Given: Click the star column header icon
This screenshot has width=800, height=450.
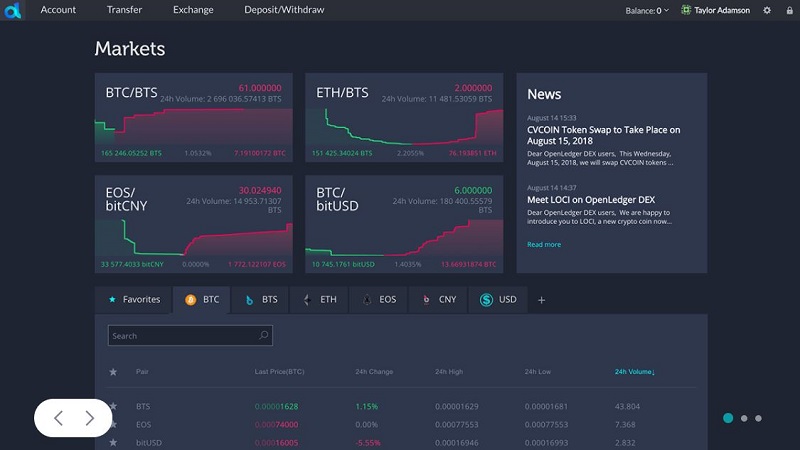Looking at the screenshot, I should [113, 372].
